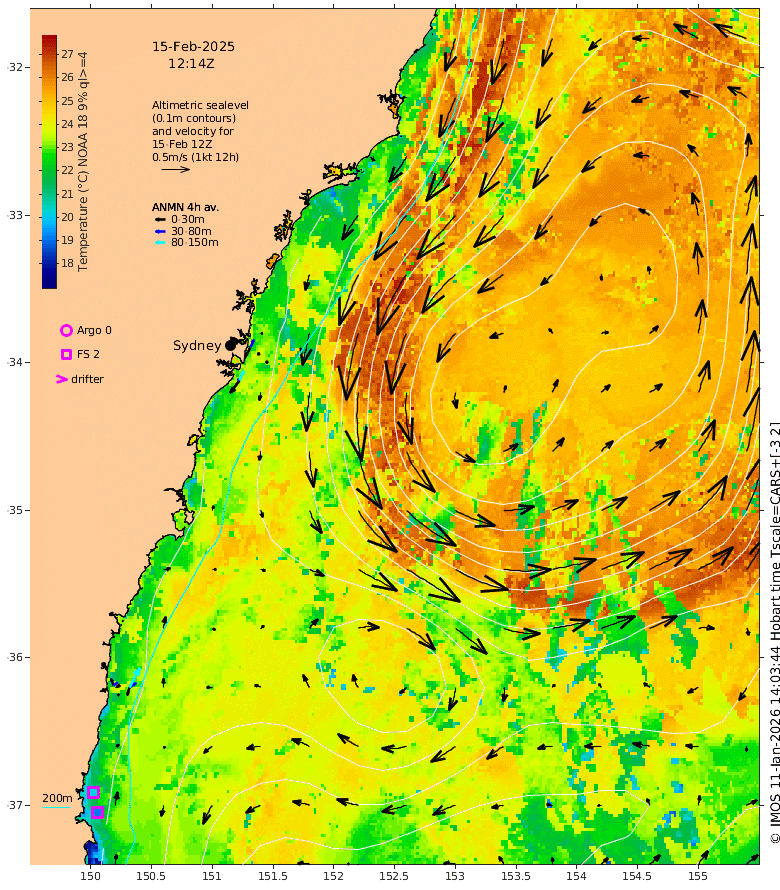
Task: Click the blue 30-80m ANMN legend marker
Action: pos(161,231)
